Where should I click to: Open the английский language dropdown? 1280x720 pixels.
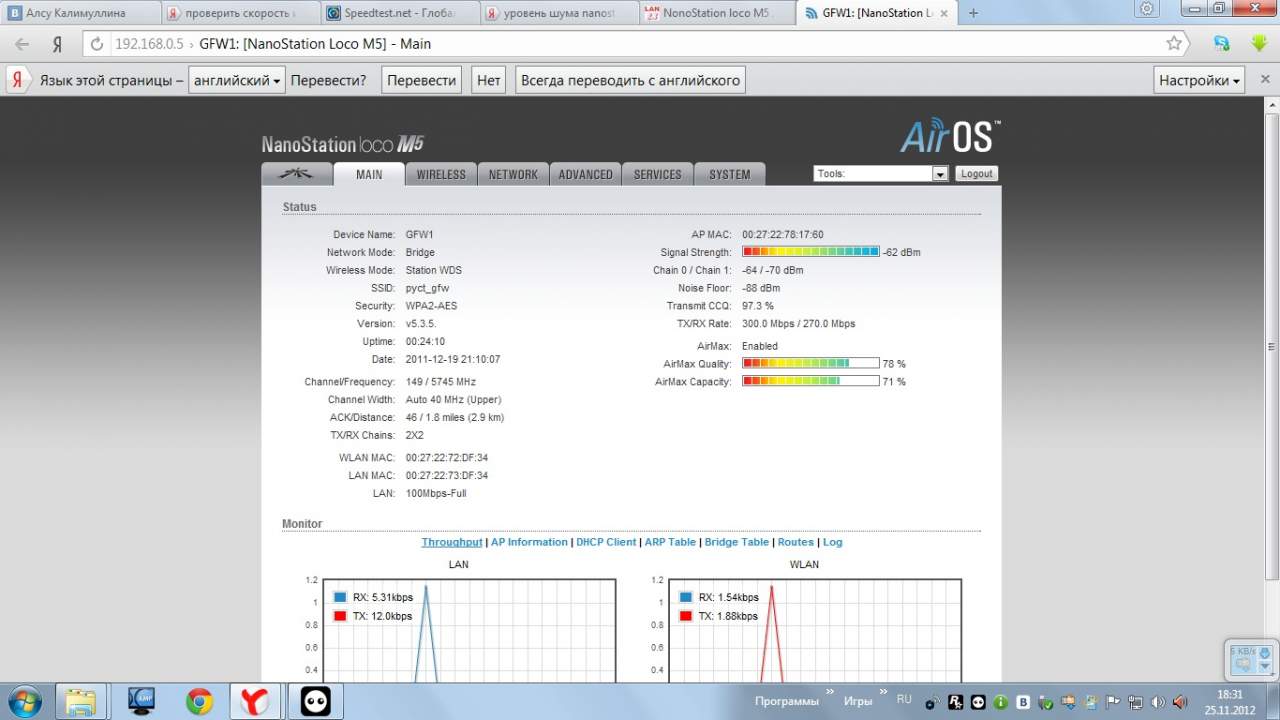coord(237,80)
